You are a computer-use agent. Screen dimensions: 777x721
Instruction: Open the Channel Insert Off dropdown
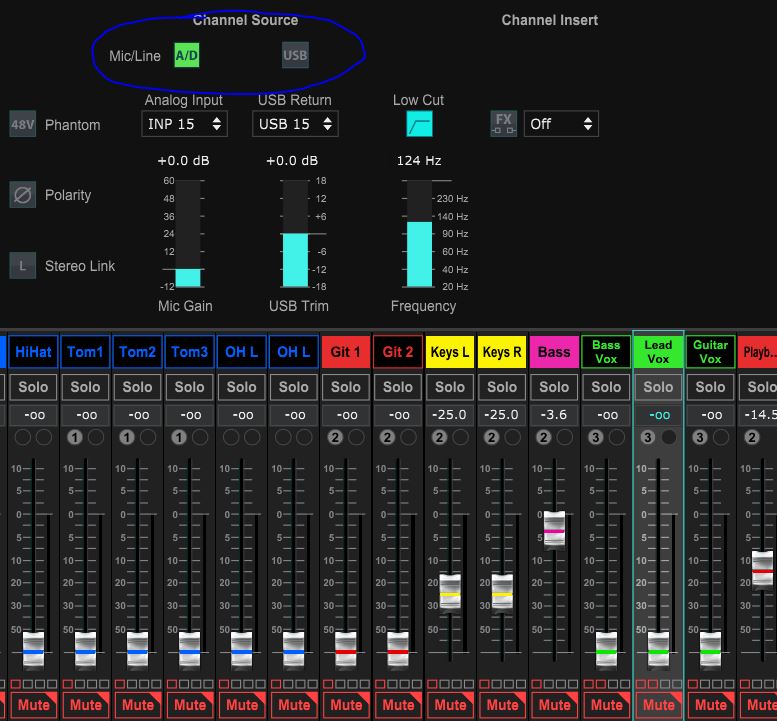click(x=561, y=124)
